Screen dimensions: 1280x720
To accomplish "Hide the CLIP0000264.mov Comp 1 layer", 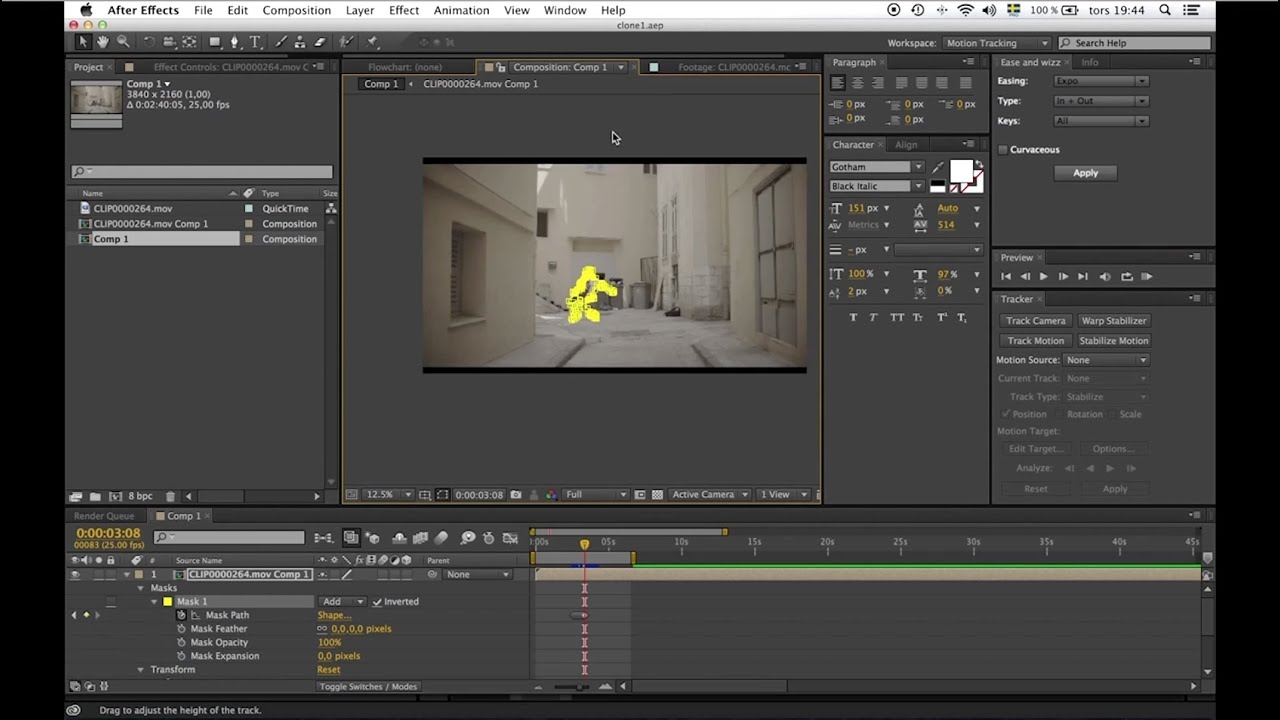I will (75, 575).
